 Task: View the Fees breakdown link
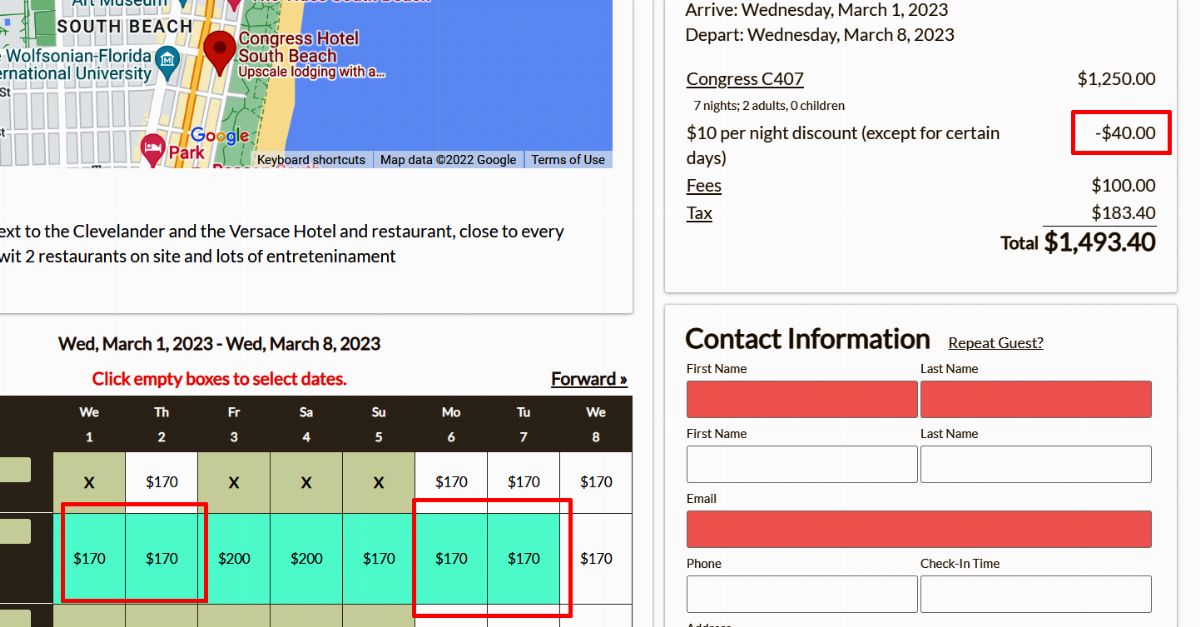click(704, 186)
